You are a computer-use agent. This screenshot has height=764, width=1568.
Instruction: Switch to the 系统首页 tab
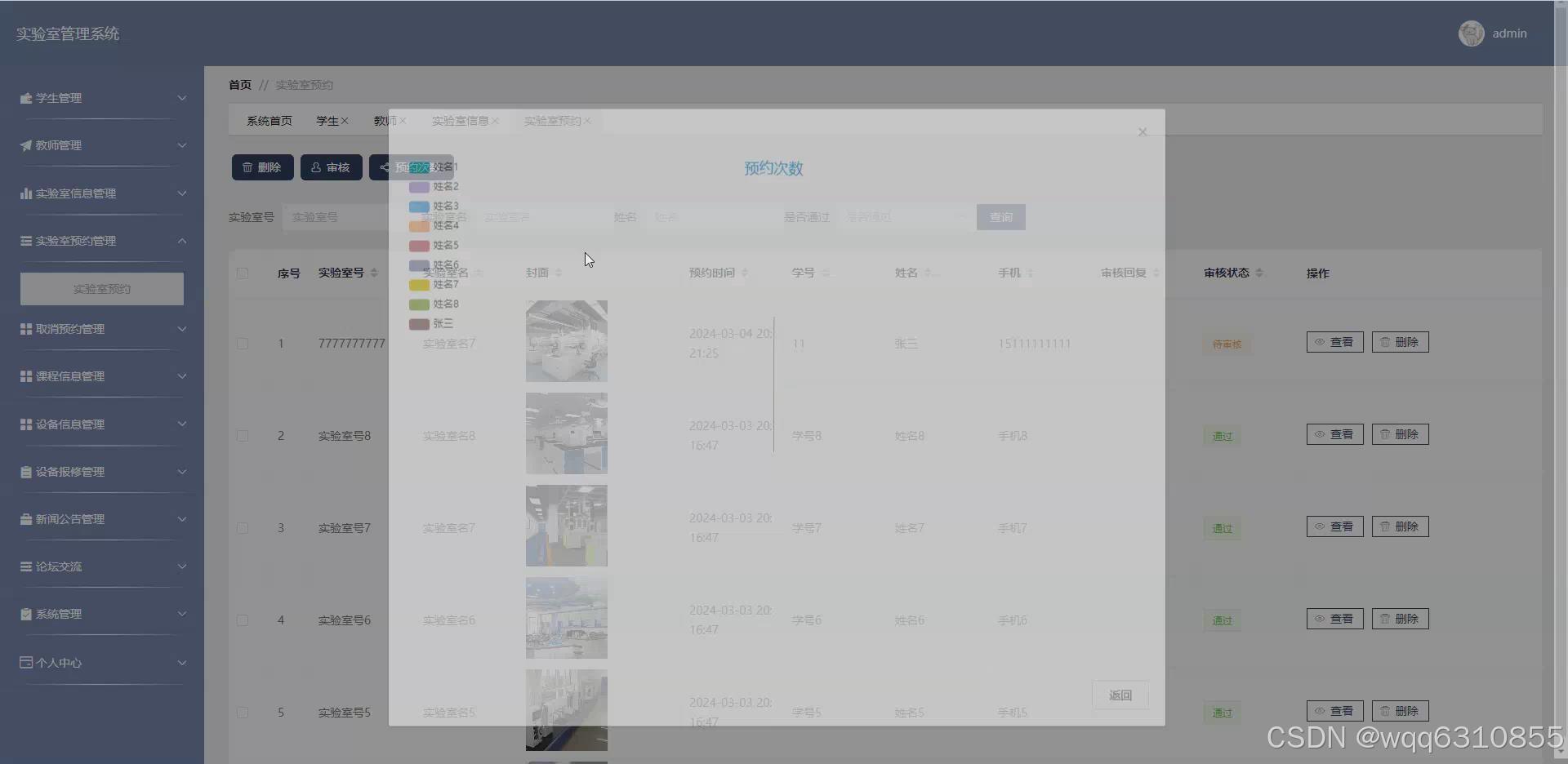click(269, 121)
